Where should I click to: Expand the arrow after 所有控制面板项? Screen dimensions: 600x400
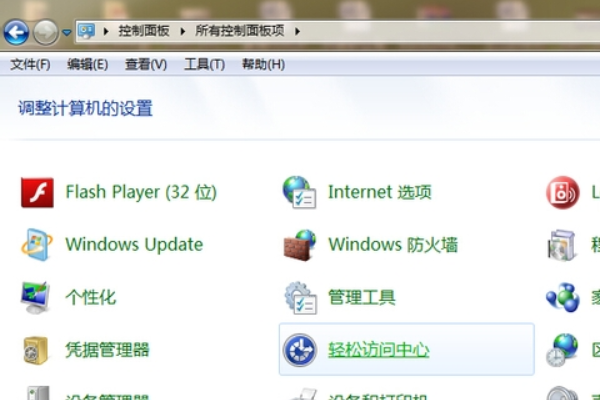point(297,31)
